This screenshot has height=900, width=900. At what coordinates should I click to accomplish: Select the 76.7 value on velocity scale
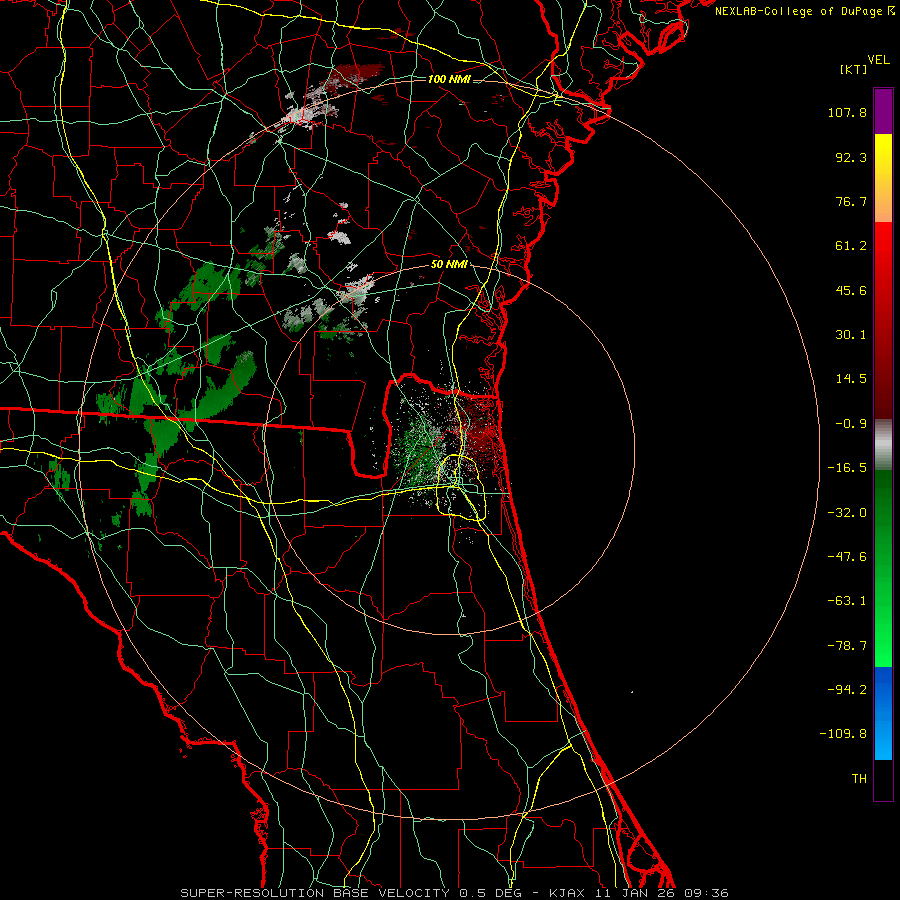coord(851,201)
